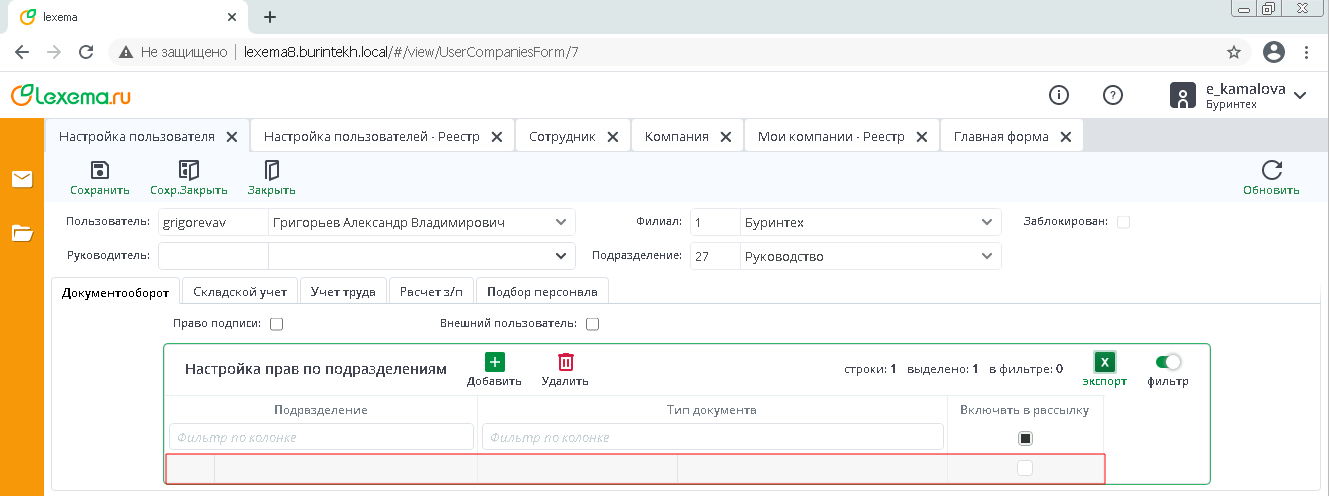Click the green Add (Добавить) plus icon
The width and height of the screenshot is (1329, 496).
click(x=494, y=363)
